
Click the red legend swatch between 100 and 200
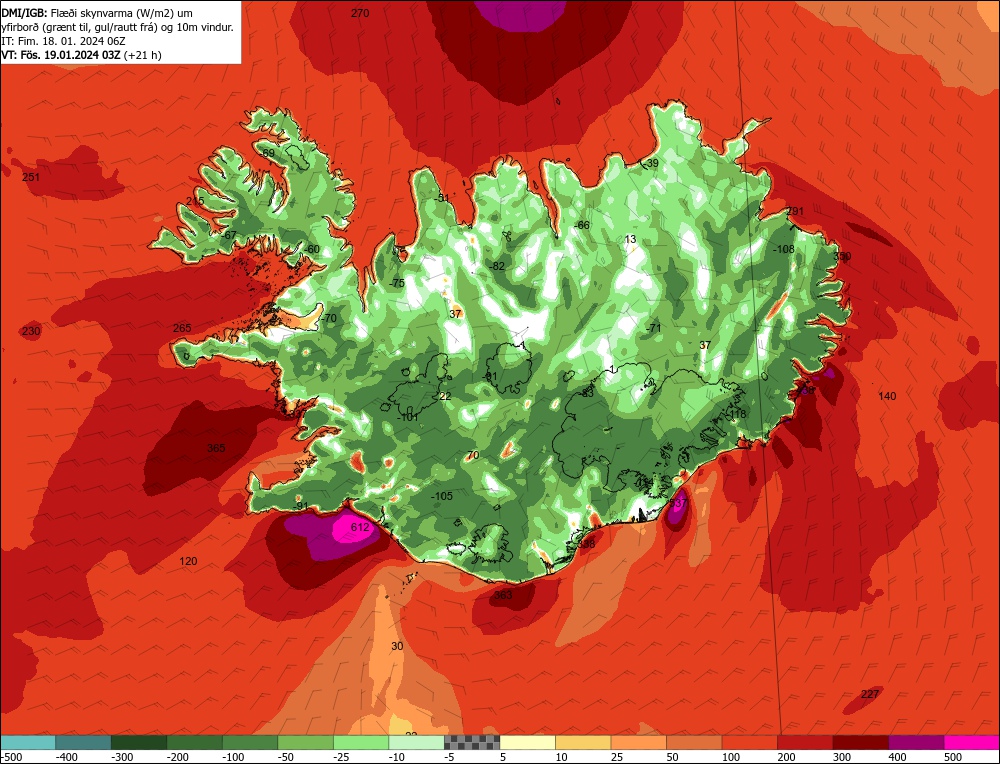[x=749, y=742]
